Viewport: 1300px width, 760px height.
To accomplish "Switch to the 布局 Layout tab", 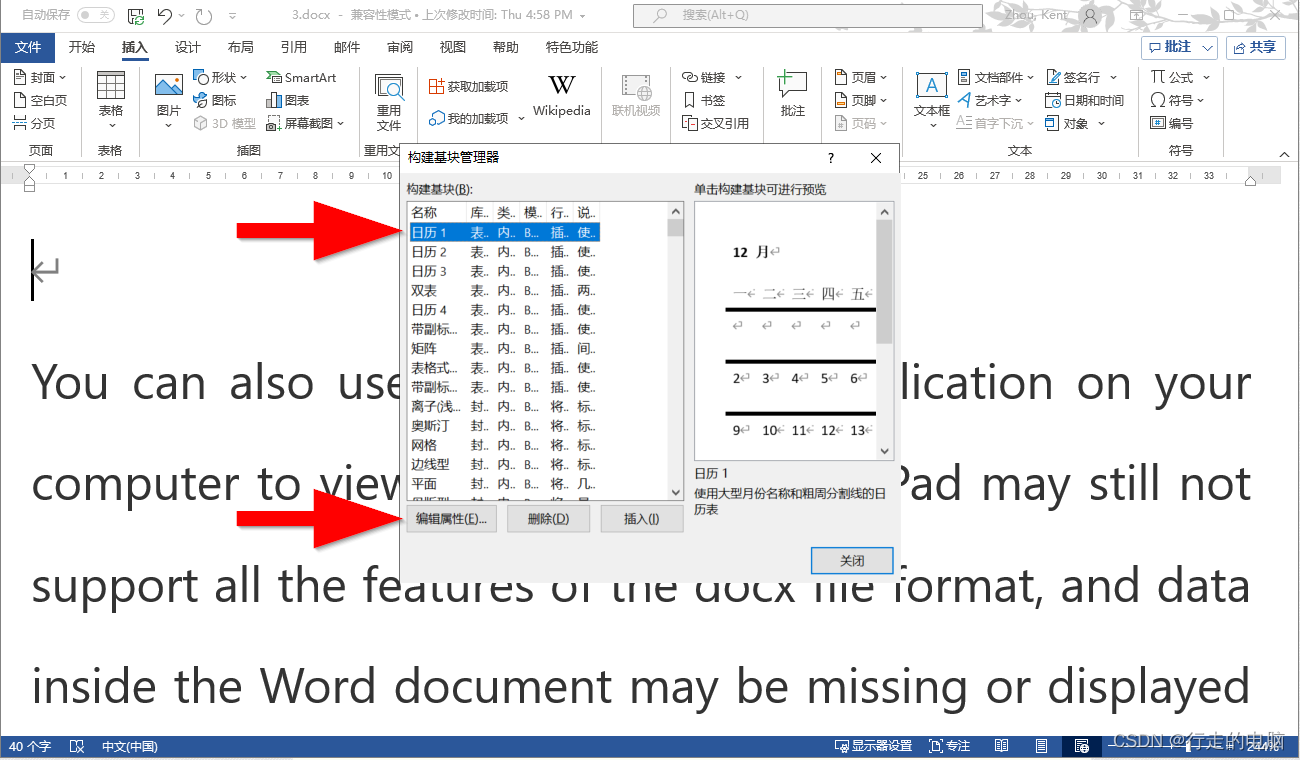I will (x=240, y=47).
